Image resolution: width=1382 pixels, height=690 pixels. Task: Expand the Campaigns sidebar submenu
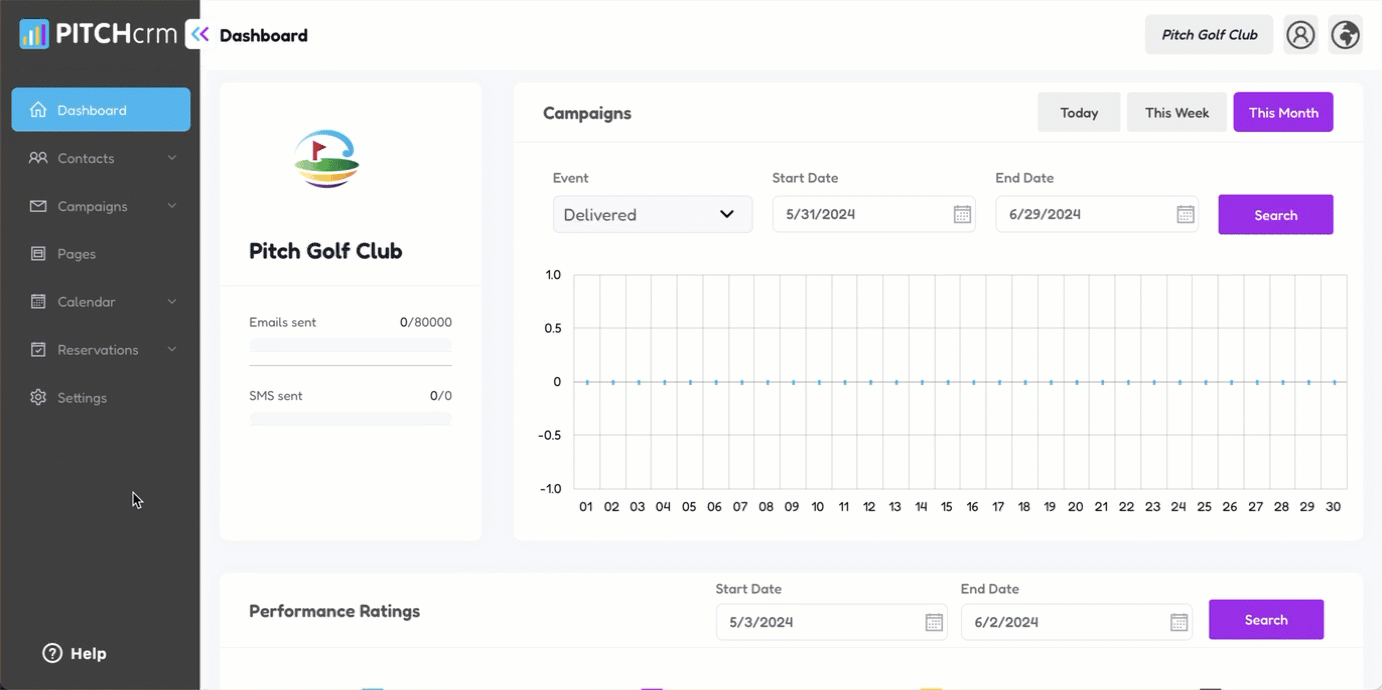click(x=100, y=206)
